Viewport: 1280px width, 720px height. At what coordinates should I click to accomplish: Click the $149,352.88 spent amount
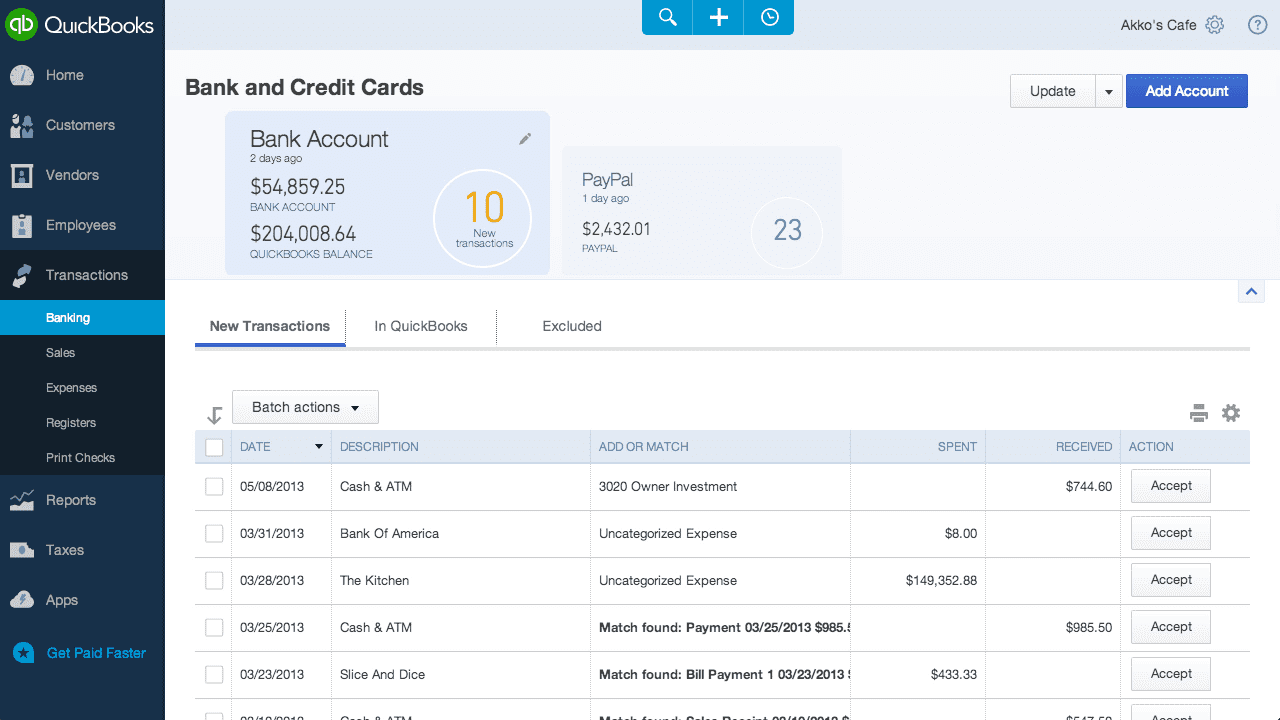pos(941,580)
